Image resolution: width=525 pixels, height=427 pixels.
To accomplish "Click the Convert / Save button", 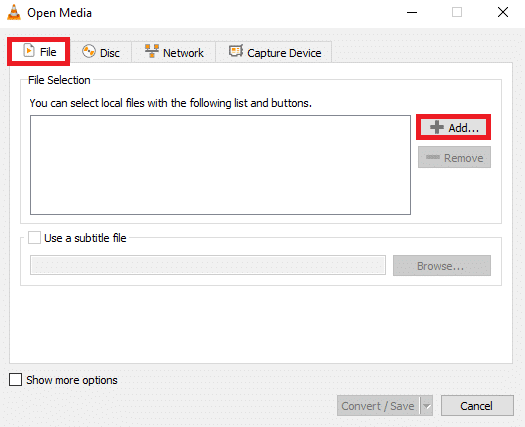I will tap(378, 406).
